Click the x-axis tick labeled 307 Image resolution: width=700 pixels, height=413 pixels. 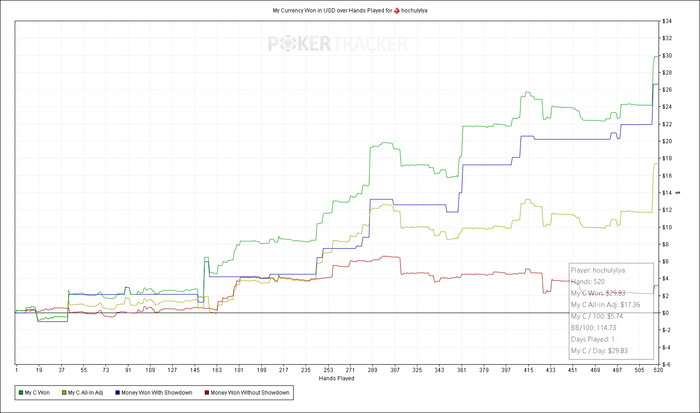(395, 370)
